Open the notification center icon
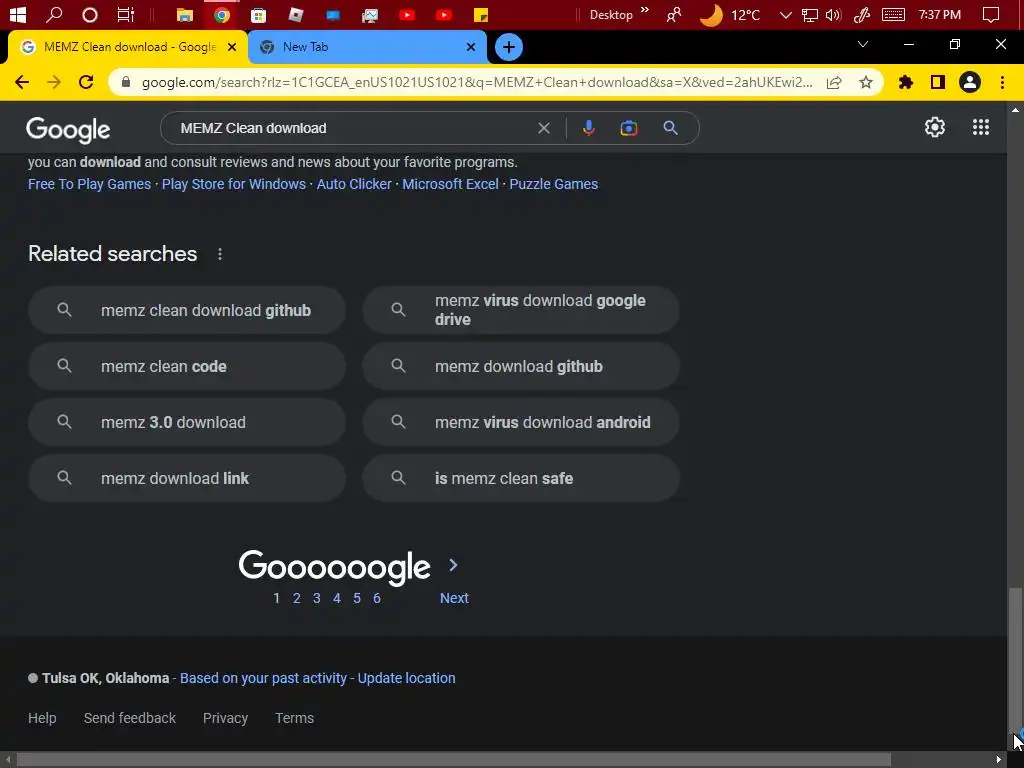This screenshot has height=768, width=1024. [991, 14]
